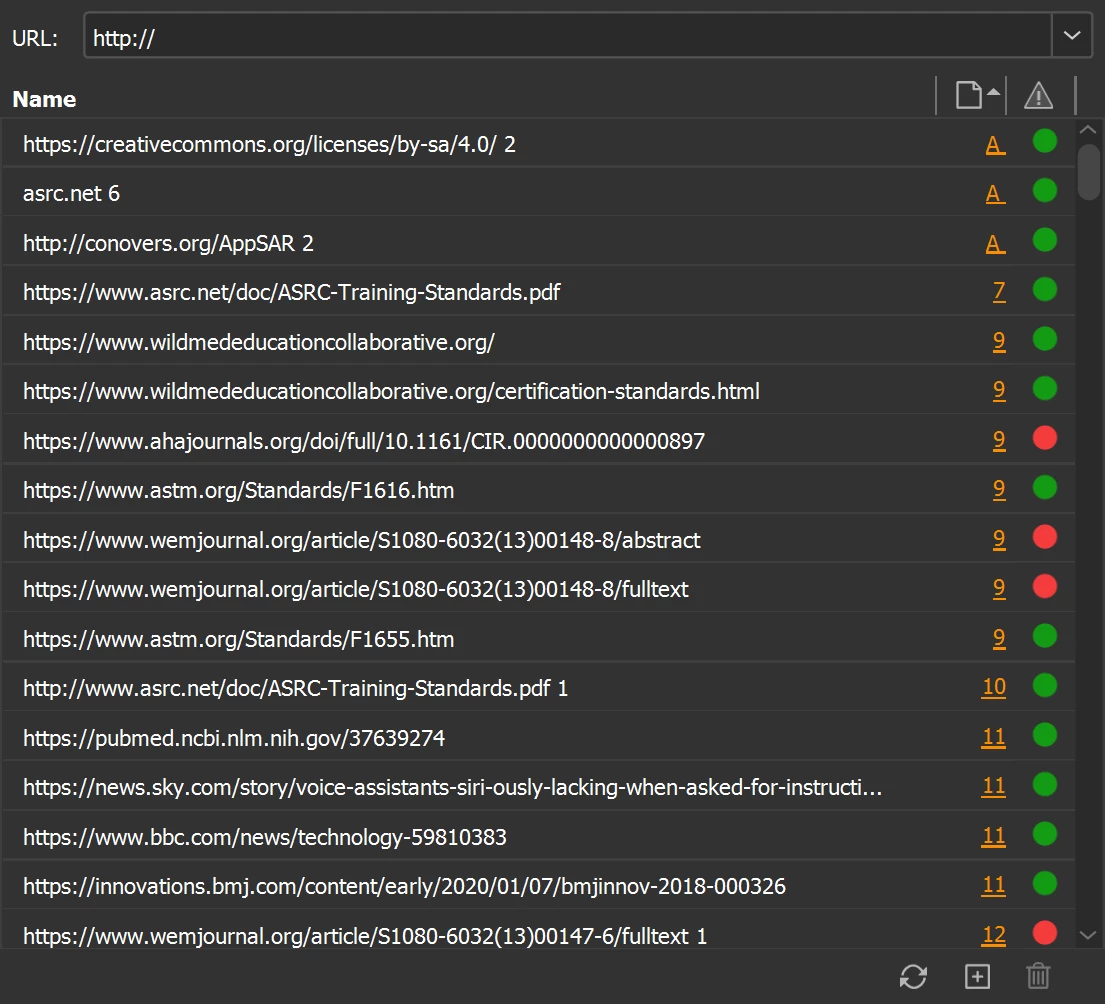Screen dimensions: 1105x1004
Task: Click green status dot for F1616.htm row
Action: (1044, 487)
